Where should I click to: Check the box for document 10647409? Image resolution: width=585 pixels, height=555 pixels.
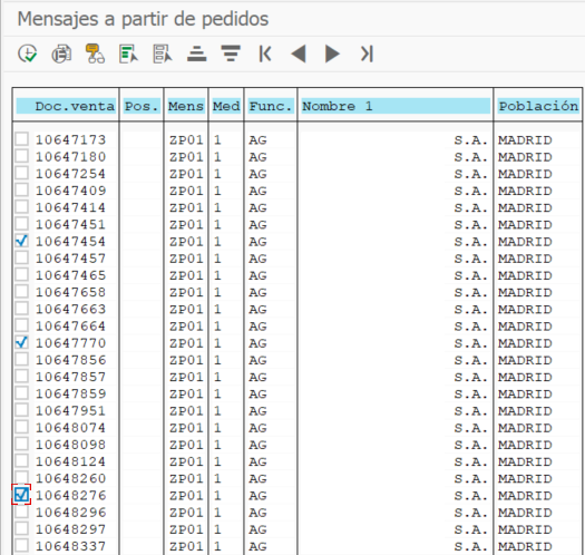[22, 189]
